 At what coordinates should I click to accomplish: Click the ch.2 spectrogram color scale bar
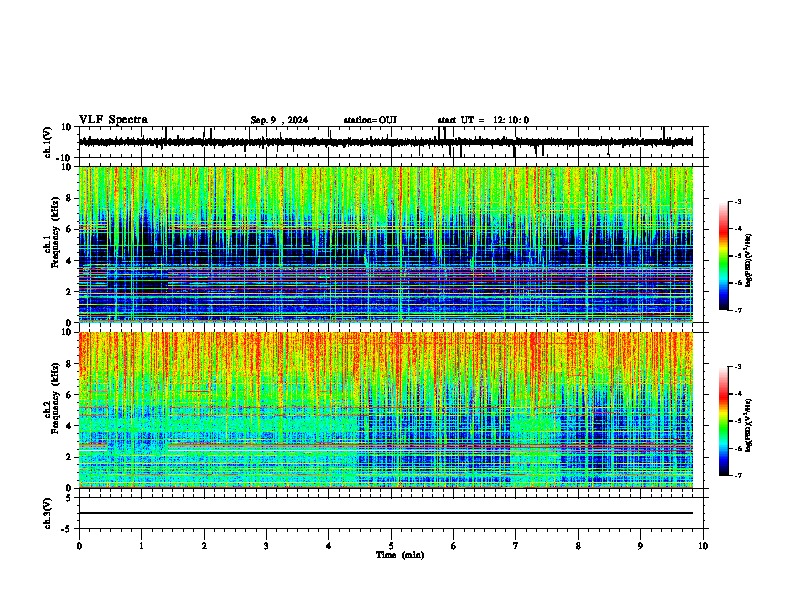point(724,421)
